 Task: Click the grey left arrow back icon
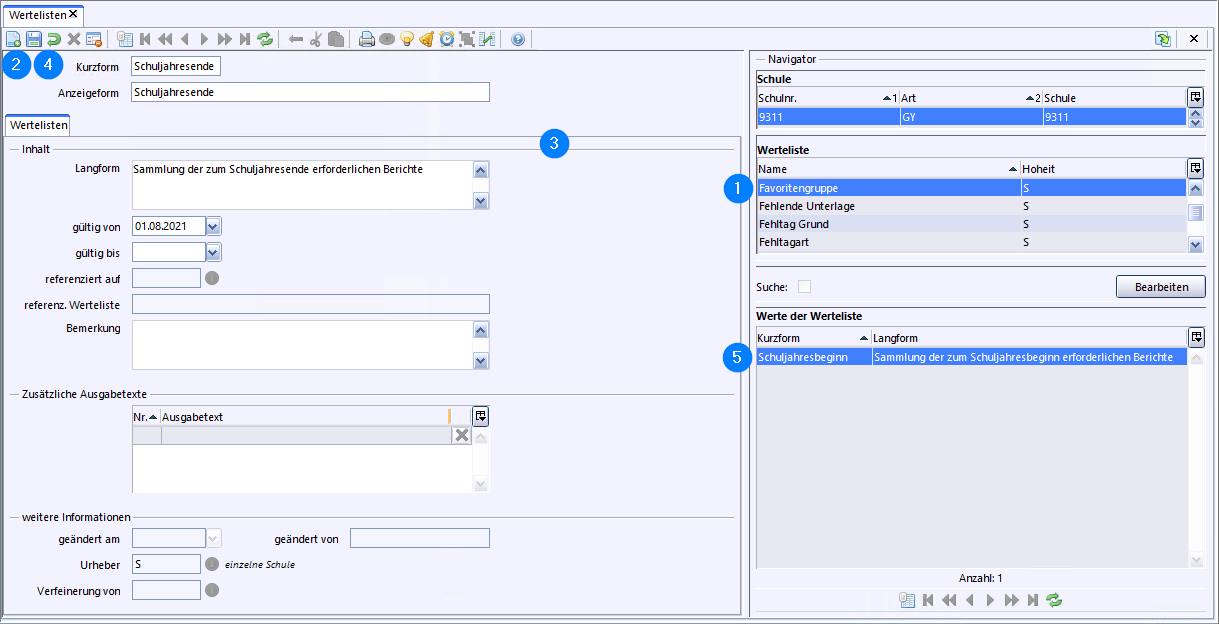[x=296, y=40]
